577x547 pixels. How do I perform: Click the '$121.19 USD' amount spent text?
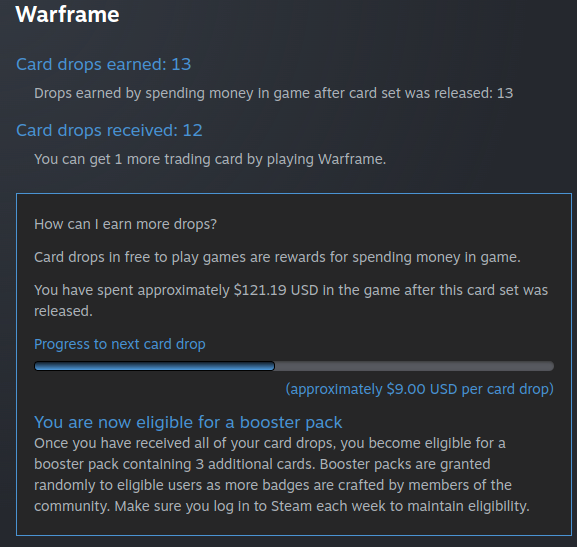276,290
